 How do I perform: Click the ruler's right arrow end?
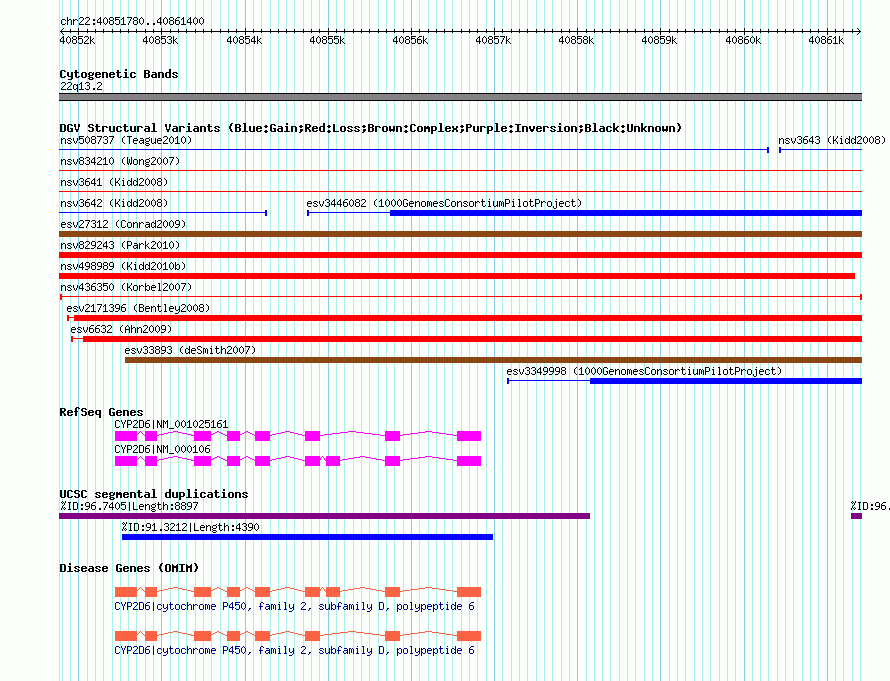coord(858,31)
